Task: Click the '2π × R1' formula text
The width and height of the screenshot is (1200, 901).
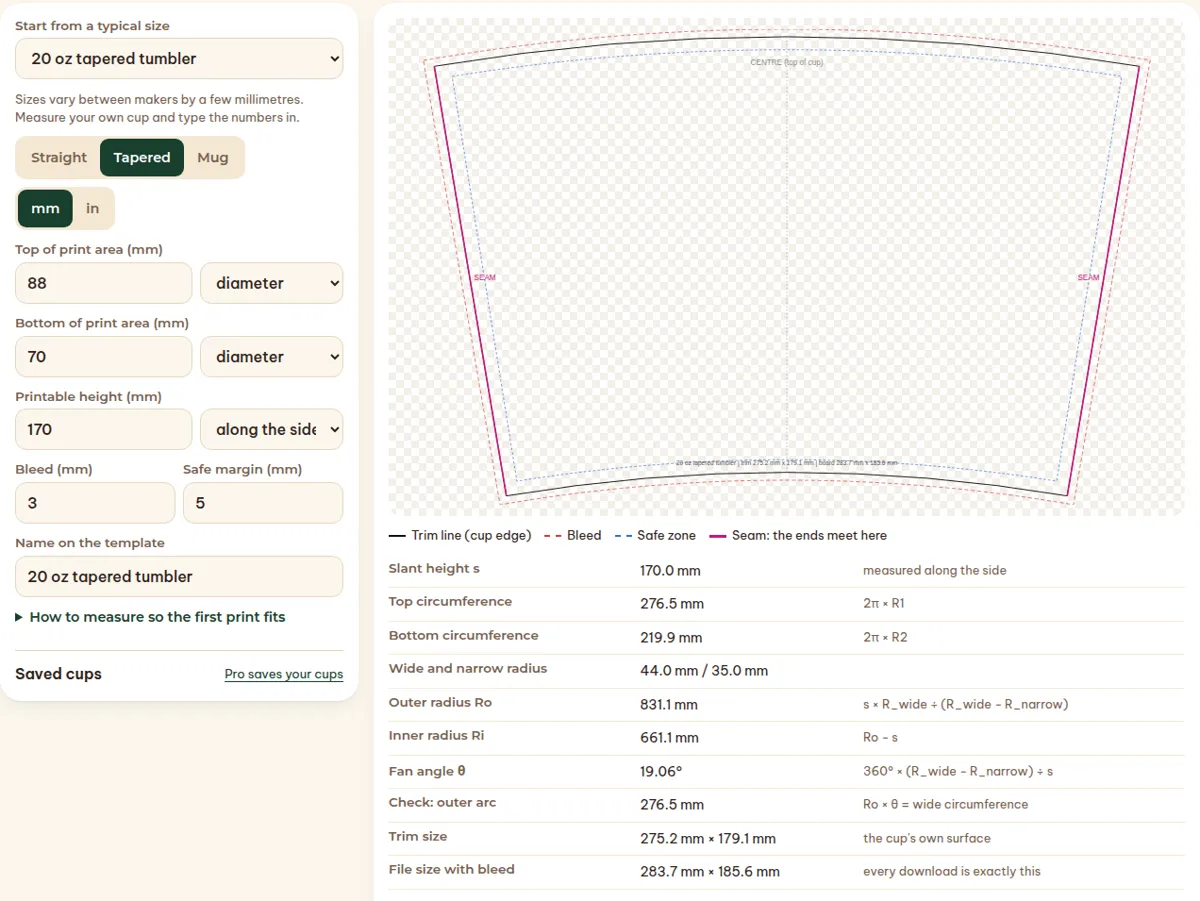Action: pyautogui.click(x=884, y=604)
